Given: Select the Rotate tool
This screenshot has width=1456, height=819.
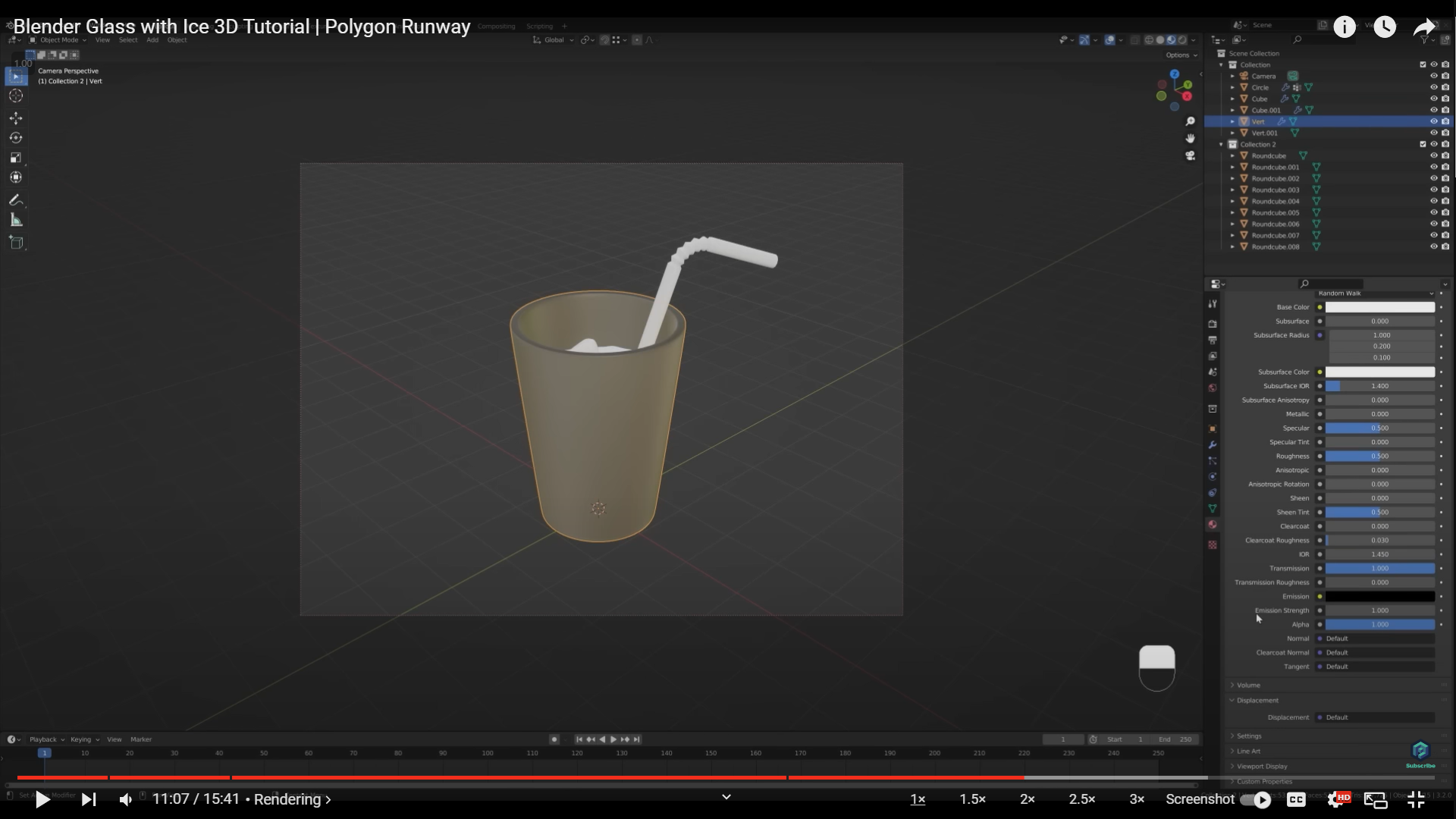Looking at the screenshot, I should 16,138.
